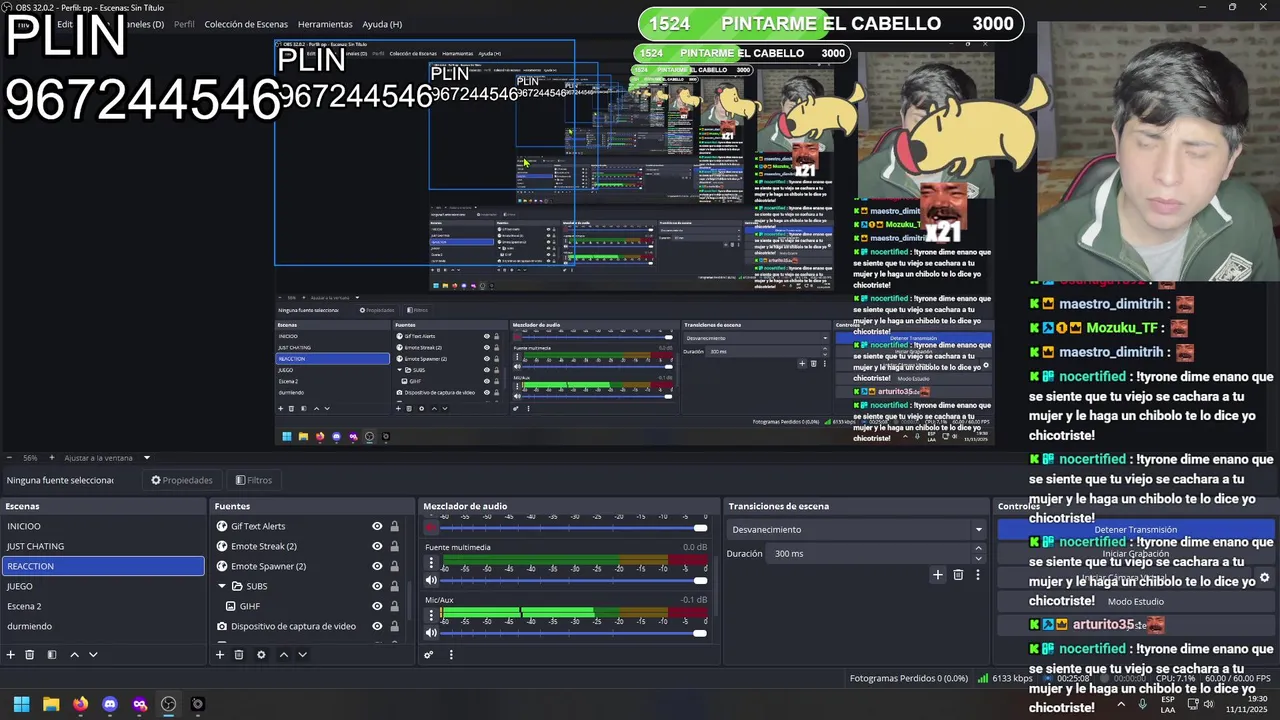
Task: Increase transition duration with up arrow
Action: click(978, 549)
